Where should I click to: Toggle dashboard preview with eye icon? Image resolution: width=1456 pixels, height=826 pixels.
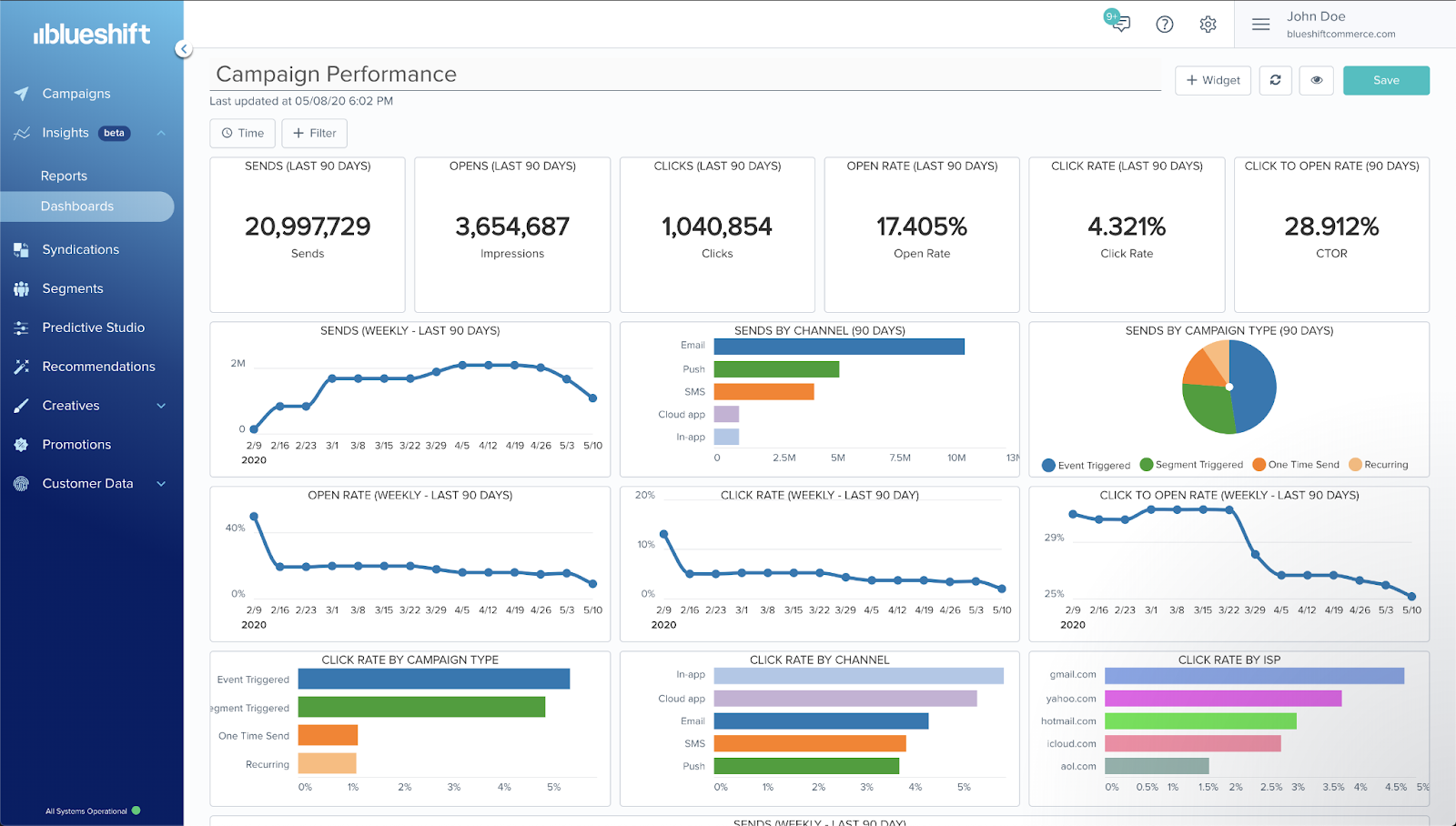[x=1317, y=80]
